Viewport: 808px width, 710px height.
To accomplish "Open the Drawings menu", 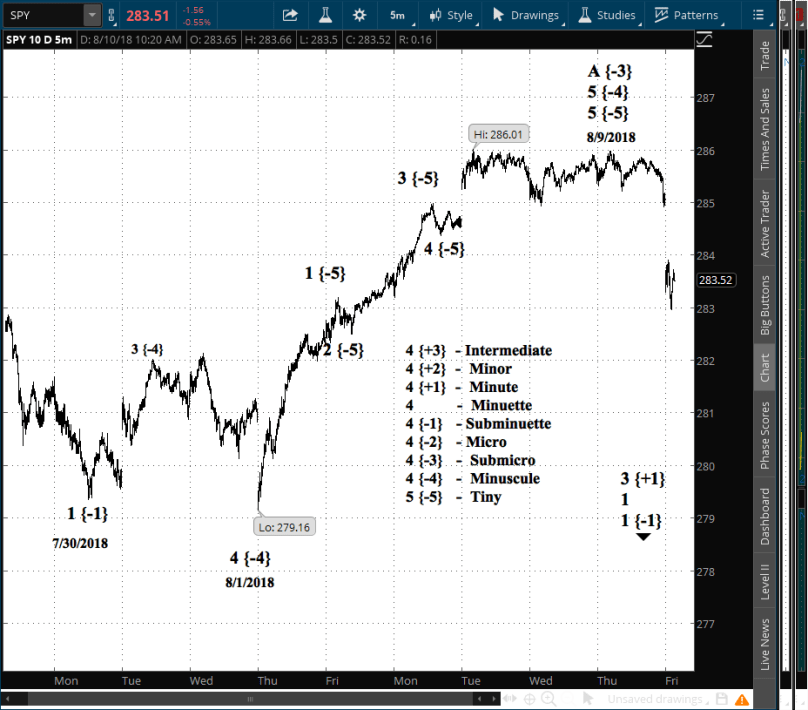I will tap(526, 15).
